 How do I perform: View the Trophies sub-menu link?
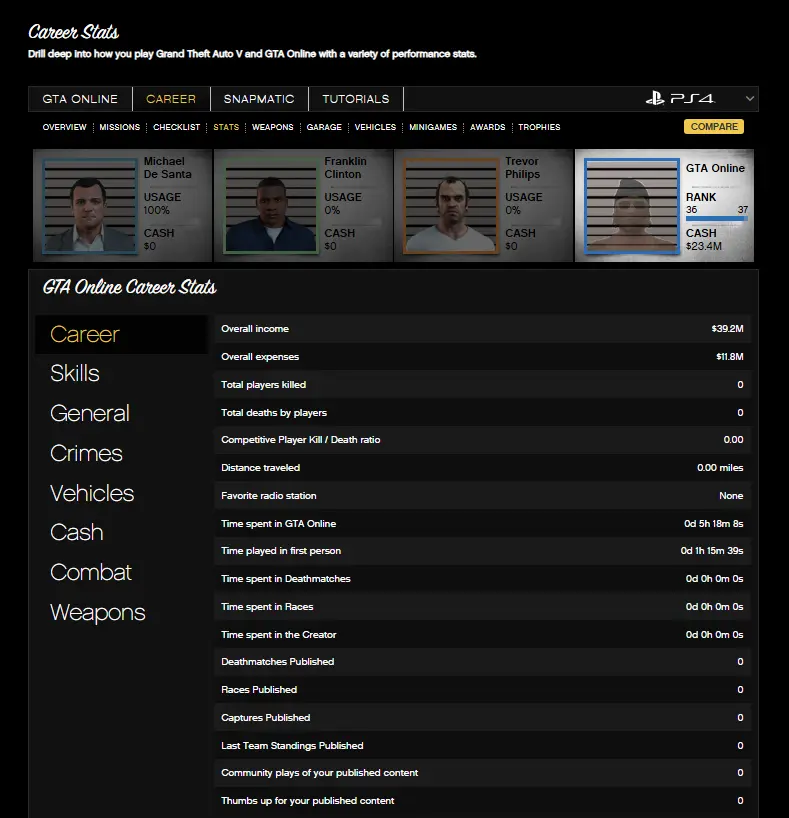tap(539, 127)
